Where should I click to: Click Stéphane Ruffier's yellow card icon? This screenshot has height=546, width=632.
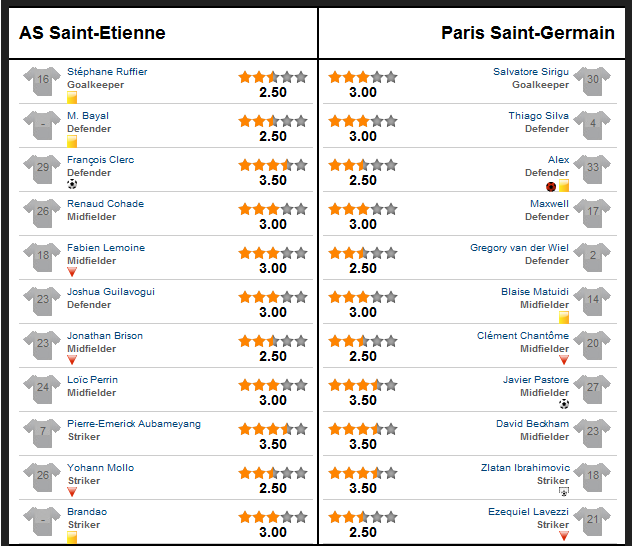[72, 98]
